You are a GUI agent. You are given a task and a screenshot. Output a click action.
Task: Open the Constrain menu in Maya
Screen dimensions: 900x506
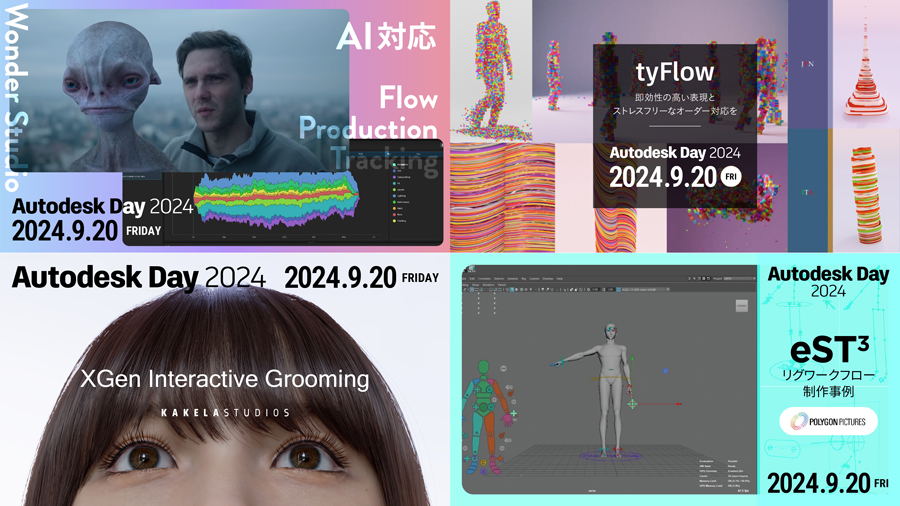coord(484,279)
